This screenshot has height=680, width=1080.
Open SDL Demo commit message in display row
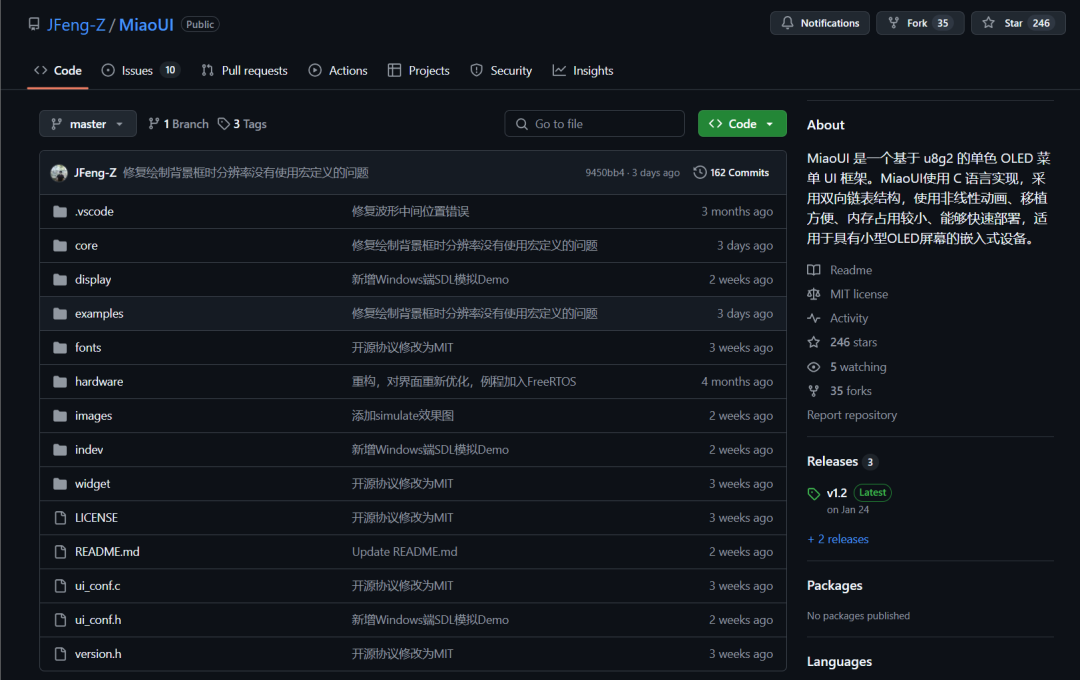[x=430, y=280]
